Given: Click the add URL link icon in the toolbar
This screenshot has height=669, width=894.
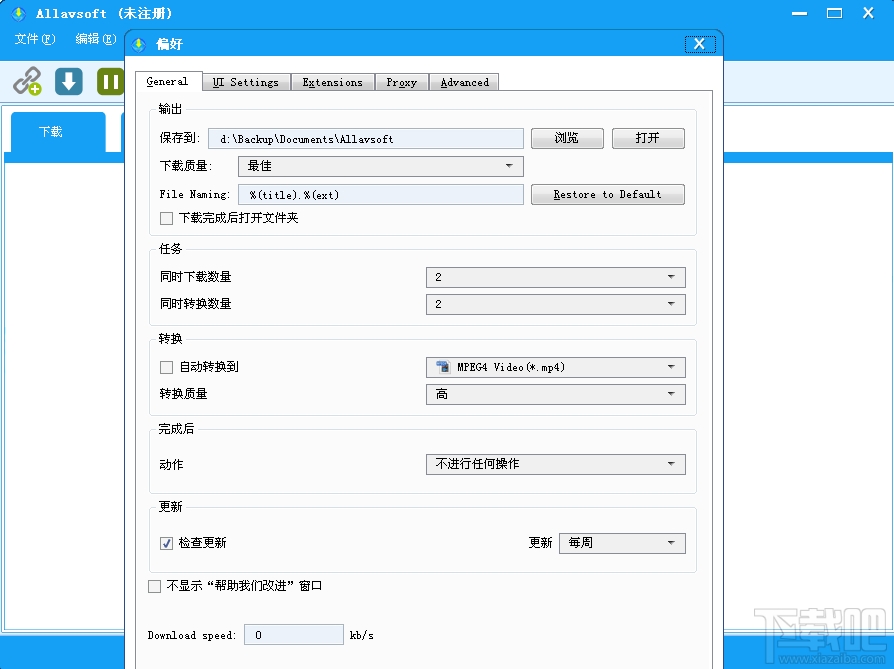Looking at the screenshot, I should [x=28, y=81].
